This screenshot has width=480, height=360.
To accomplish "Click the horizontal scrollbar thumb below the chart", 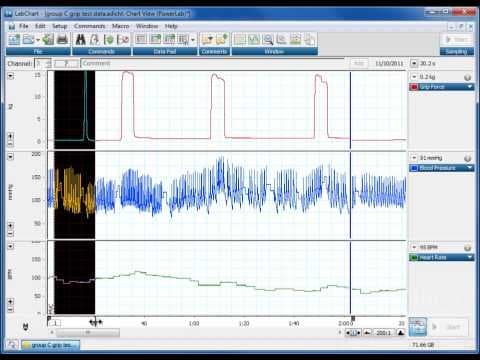I will [x=88, y=332].
